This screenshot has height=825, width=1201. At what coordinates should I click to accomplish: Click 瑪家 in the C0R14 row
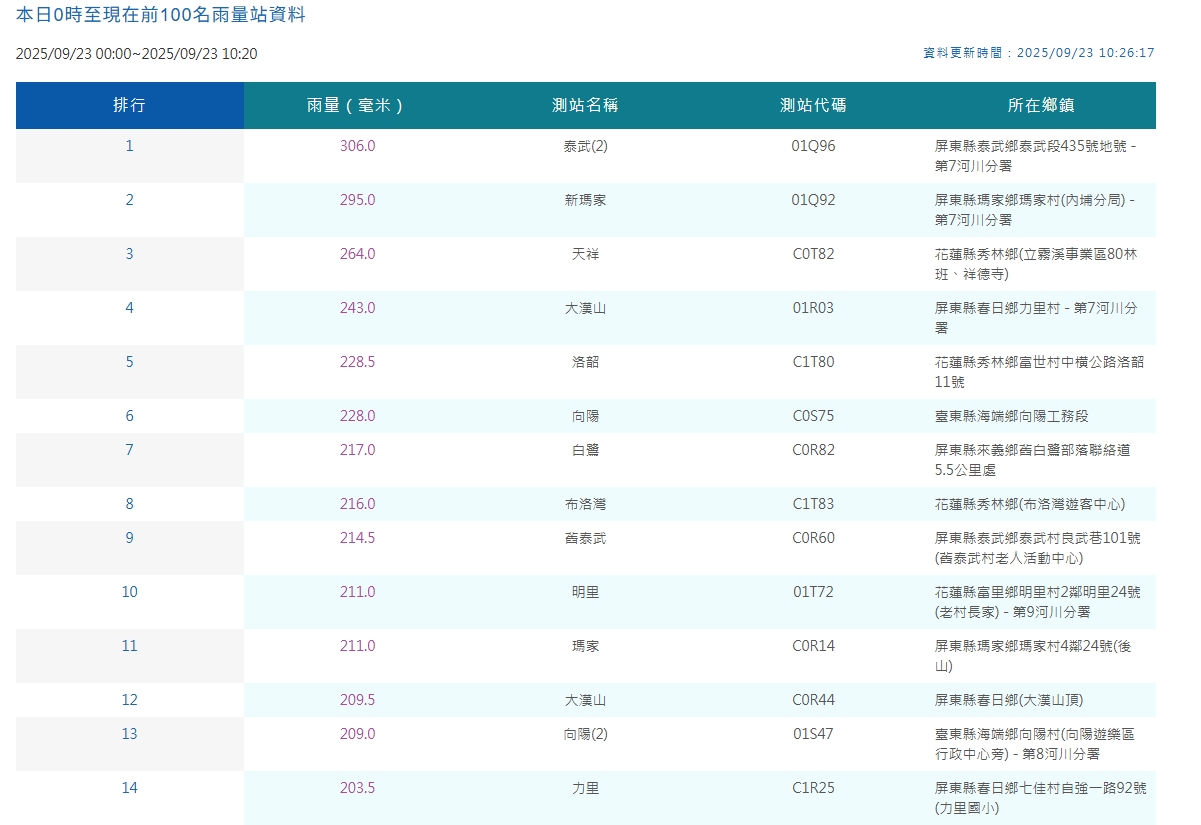pos(586,646)
